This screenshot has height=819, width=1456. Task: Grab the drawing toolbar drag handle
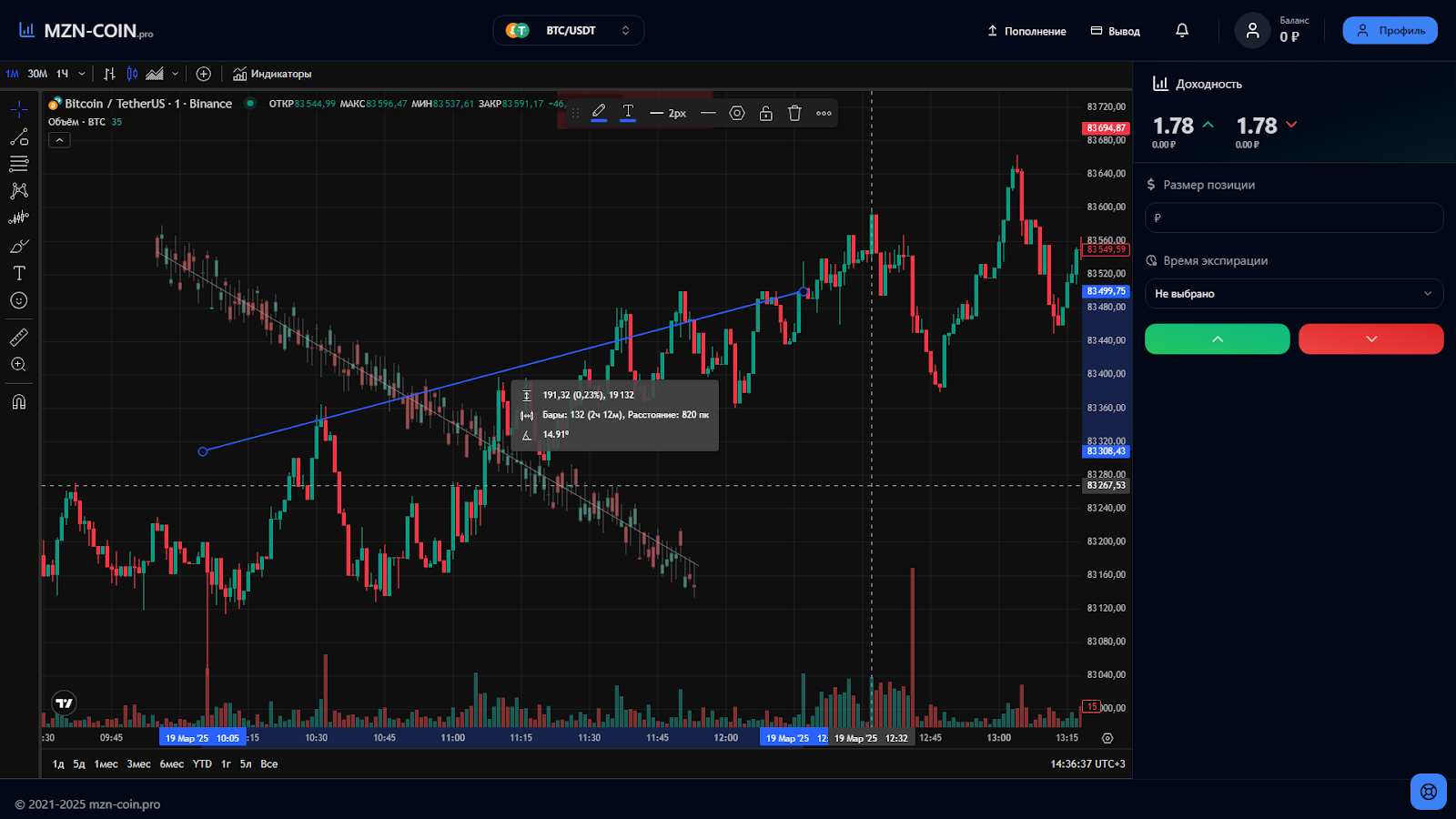click(575, 113)
